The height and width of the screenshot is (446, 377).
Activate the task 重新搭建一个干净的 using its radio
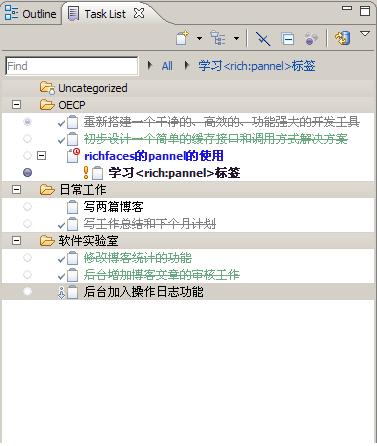pos(27,122)
